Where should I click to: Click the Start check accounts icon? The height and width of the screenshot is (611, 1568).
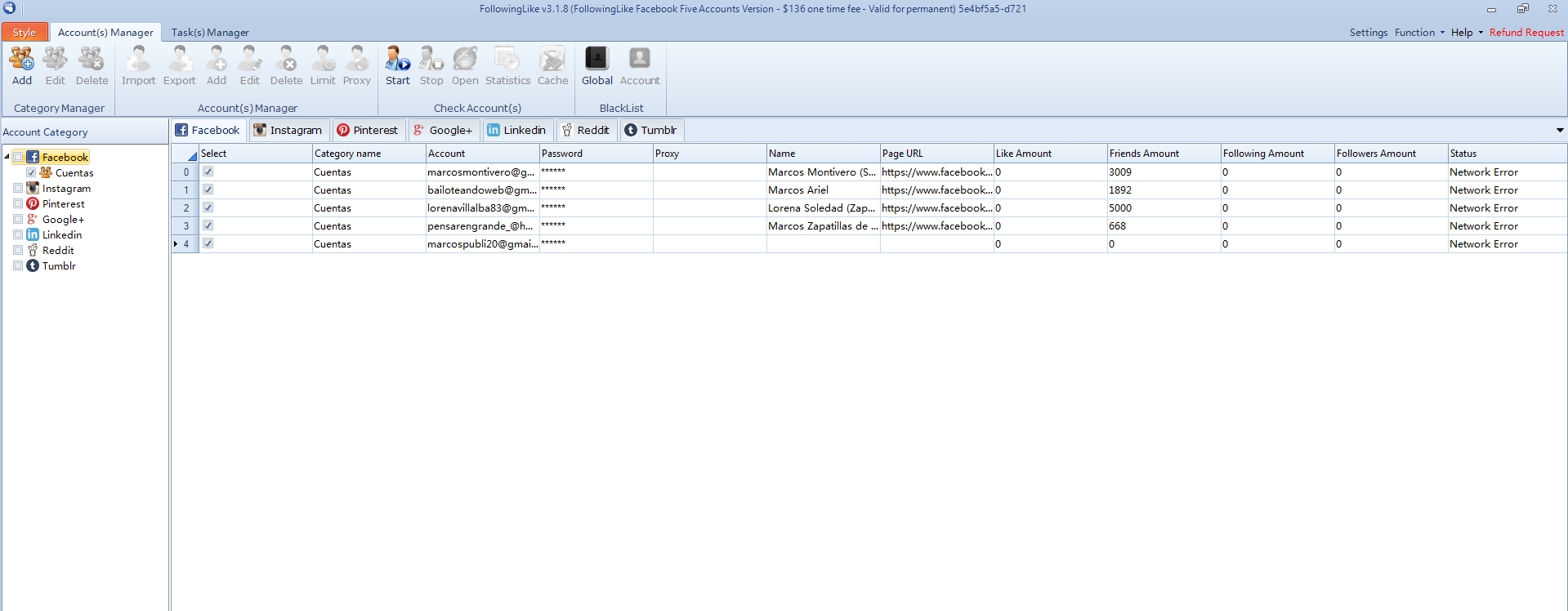(x=398, y=65)
